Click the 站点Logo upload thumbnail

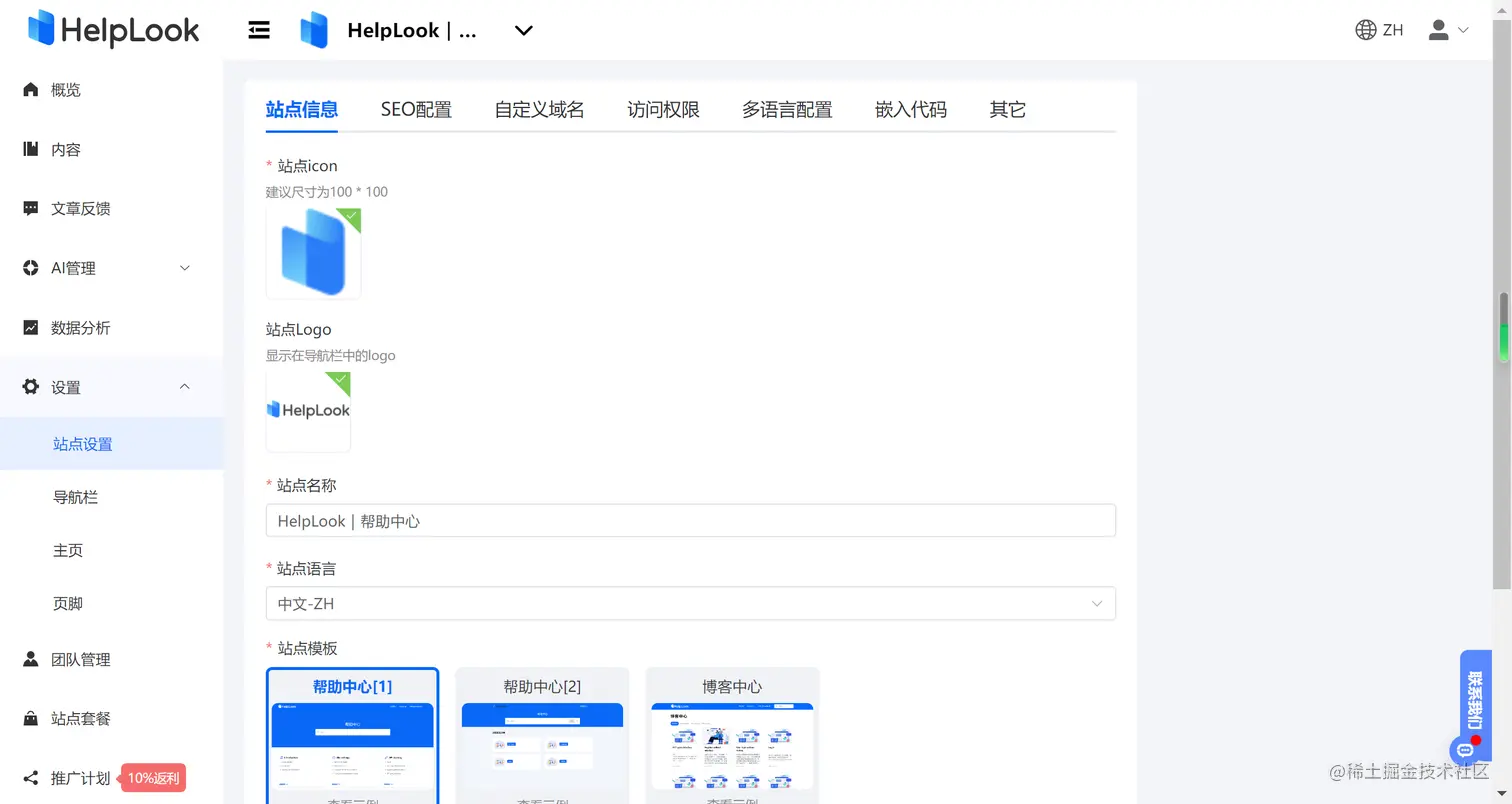309,411
